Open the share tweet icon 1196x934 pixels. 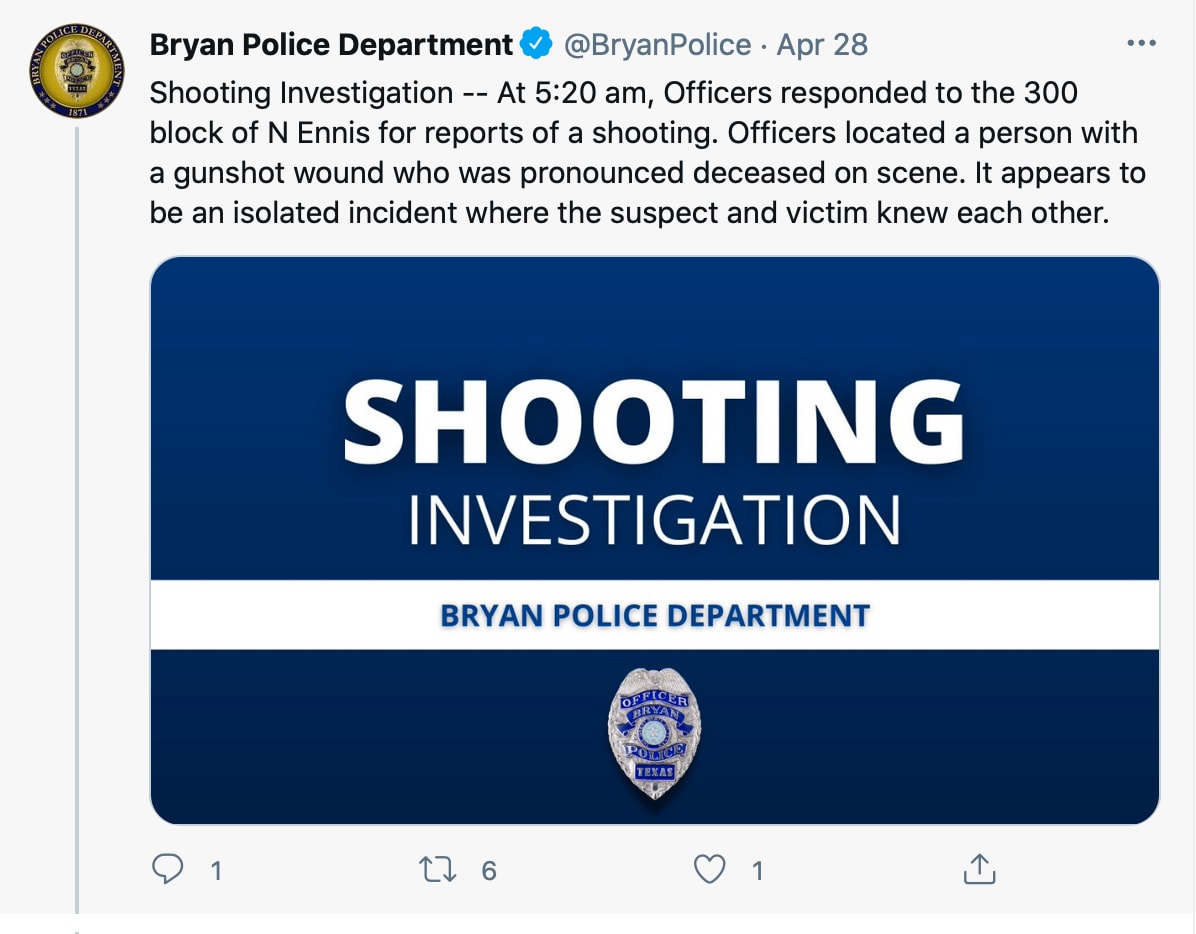click(x=979, y=870)
